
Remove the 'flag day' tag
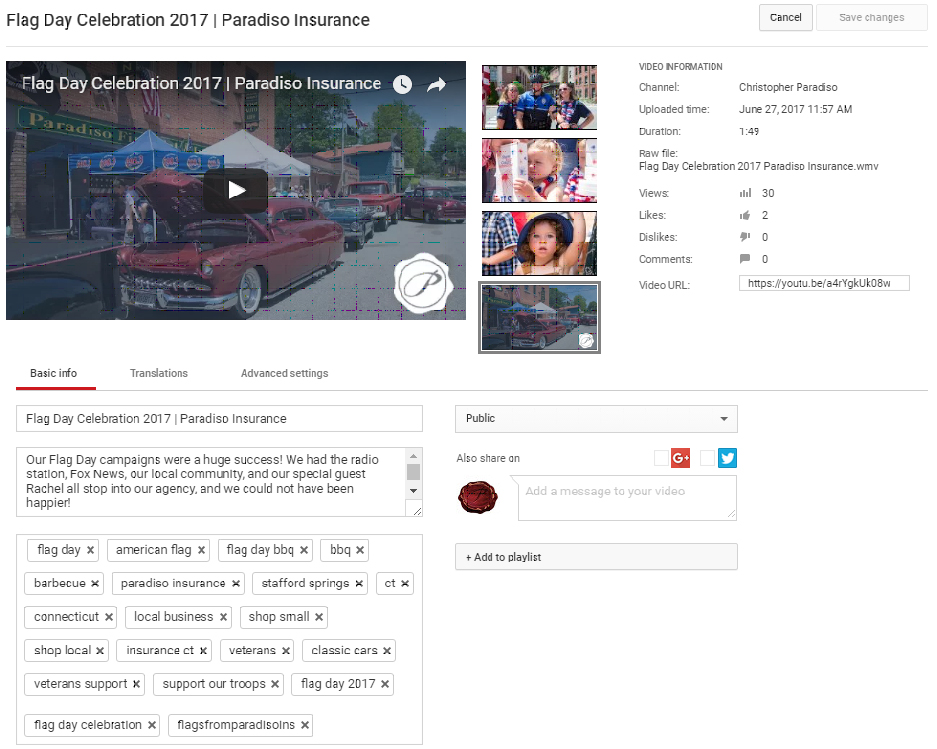[x=90, y=550]
